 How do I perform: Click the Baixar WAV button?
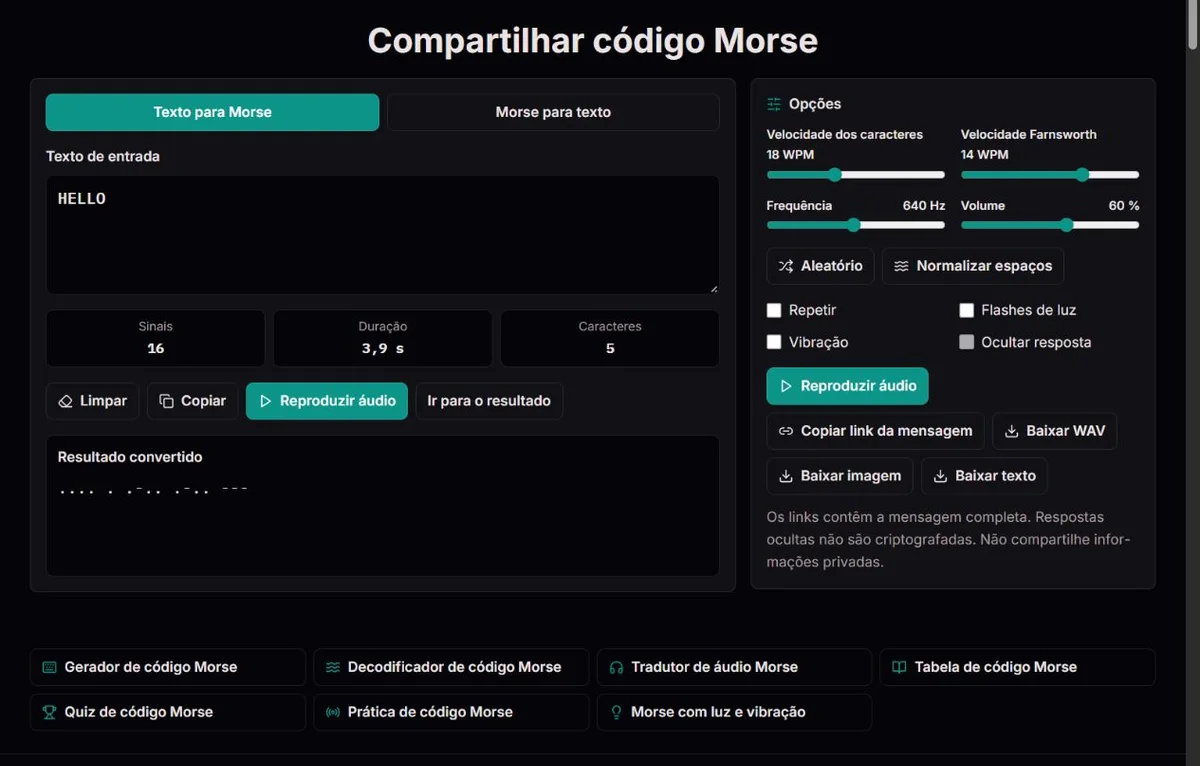point(1055,431)
